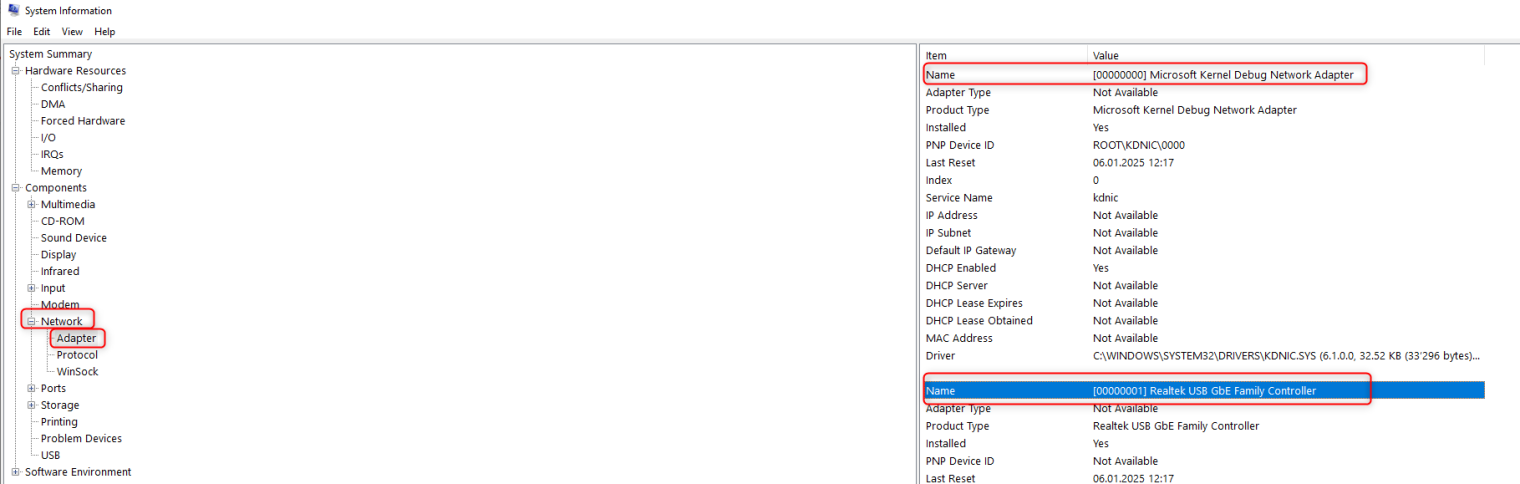Click the System Information app icon
1520x484 pixels.
click(13, 10)
